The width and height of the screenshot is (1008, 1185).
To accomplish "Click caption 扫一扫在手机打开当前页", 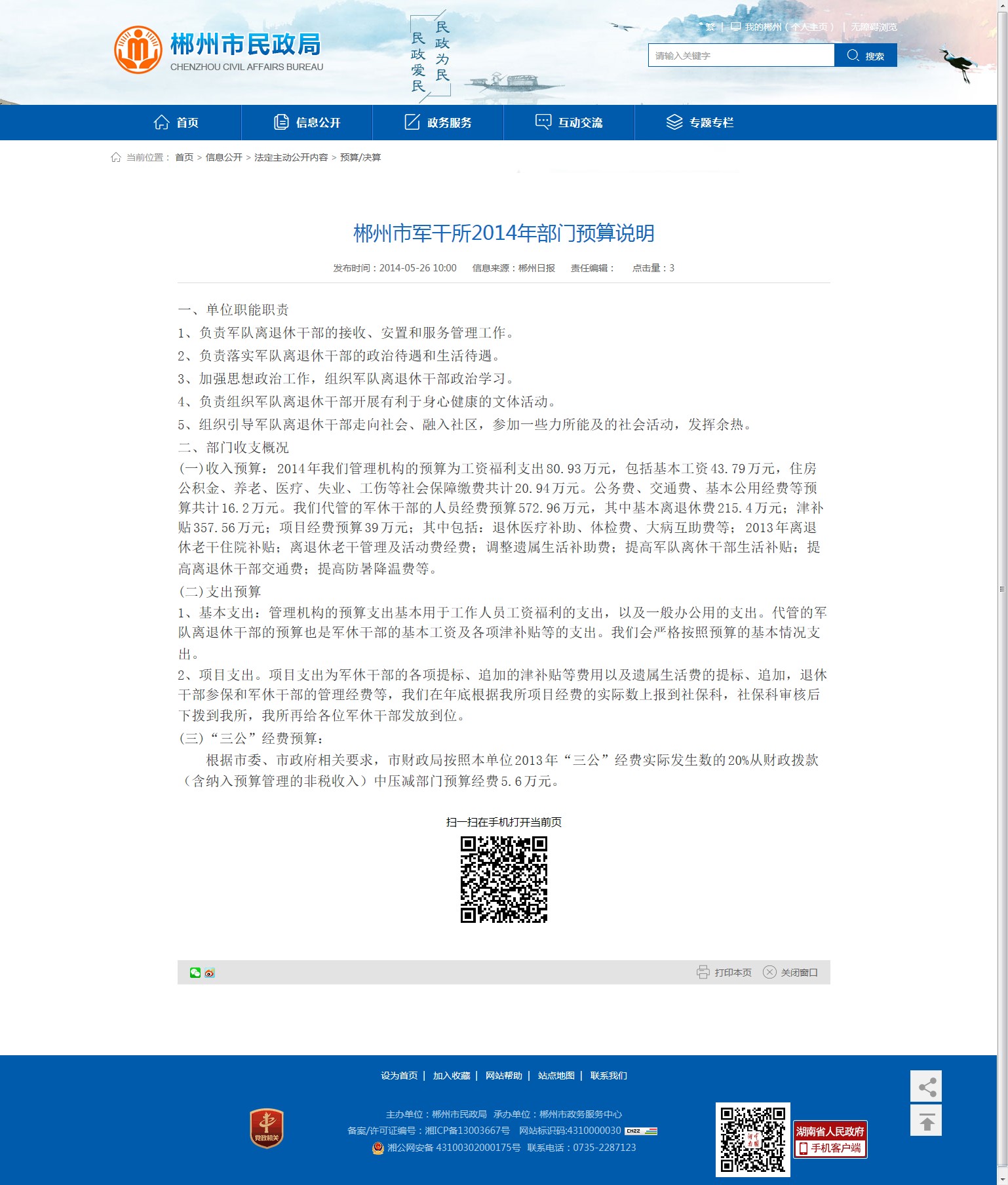I will [504, 822].
